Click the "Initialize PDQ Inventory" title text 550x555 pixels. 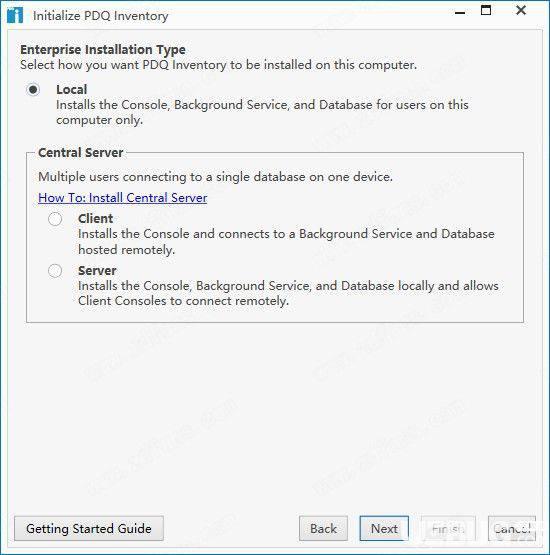pos(101,16)
